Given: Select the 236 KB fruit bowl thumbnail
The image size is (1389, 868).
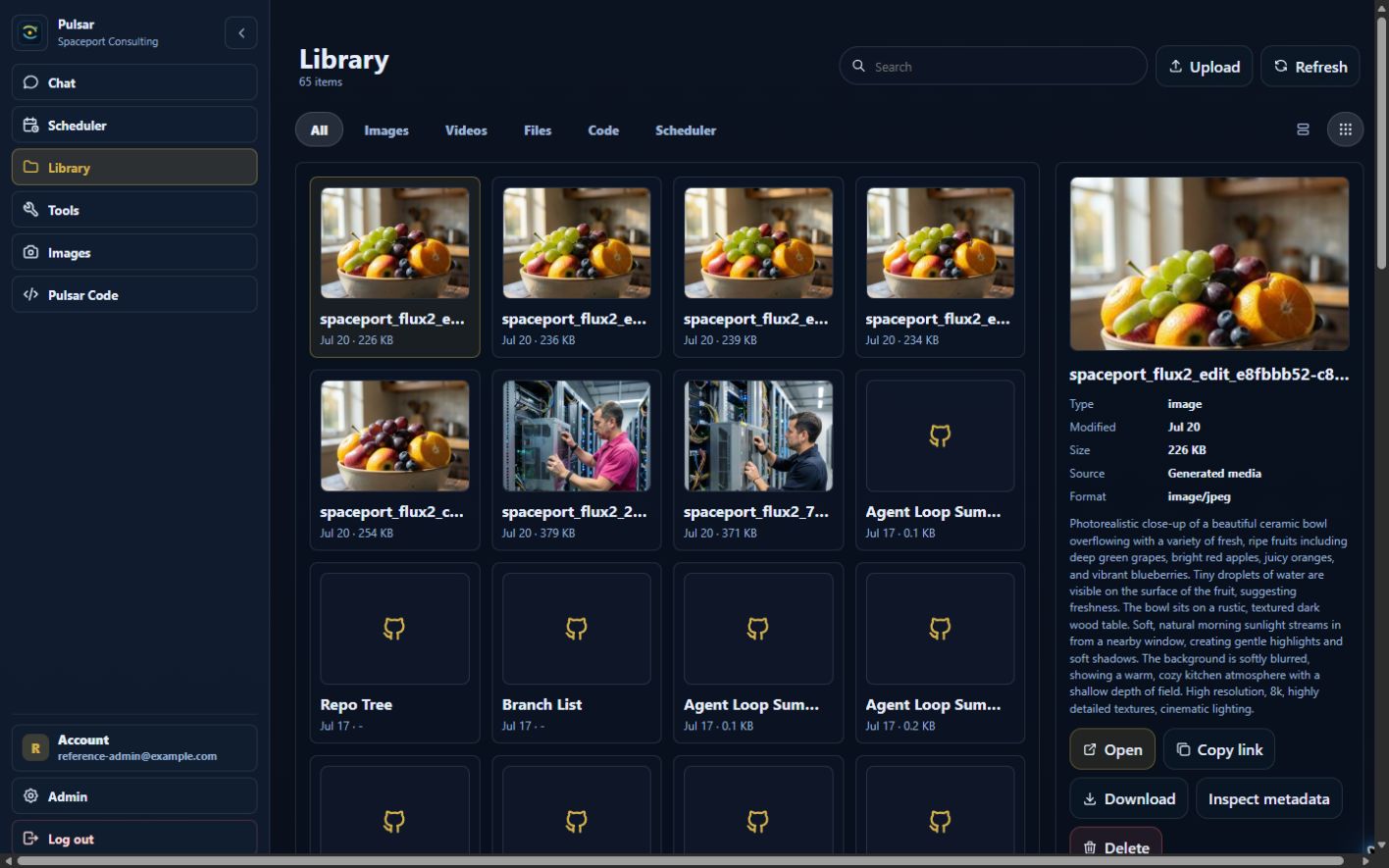Looking at the screenshot, I should 577,243.
